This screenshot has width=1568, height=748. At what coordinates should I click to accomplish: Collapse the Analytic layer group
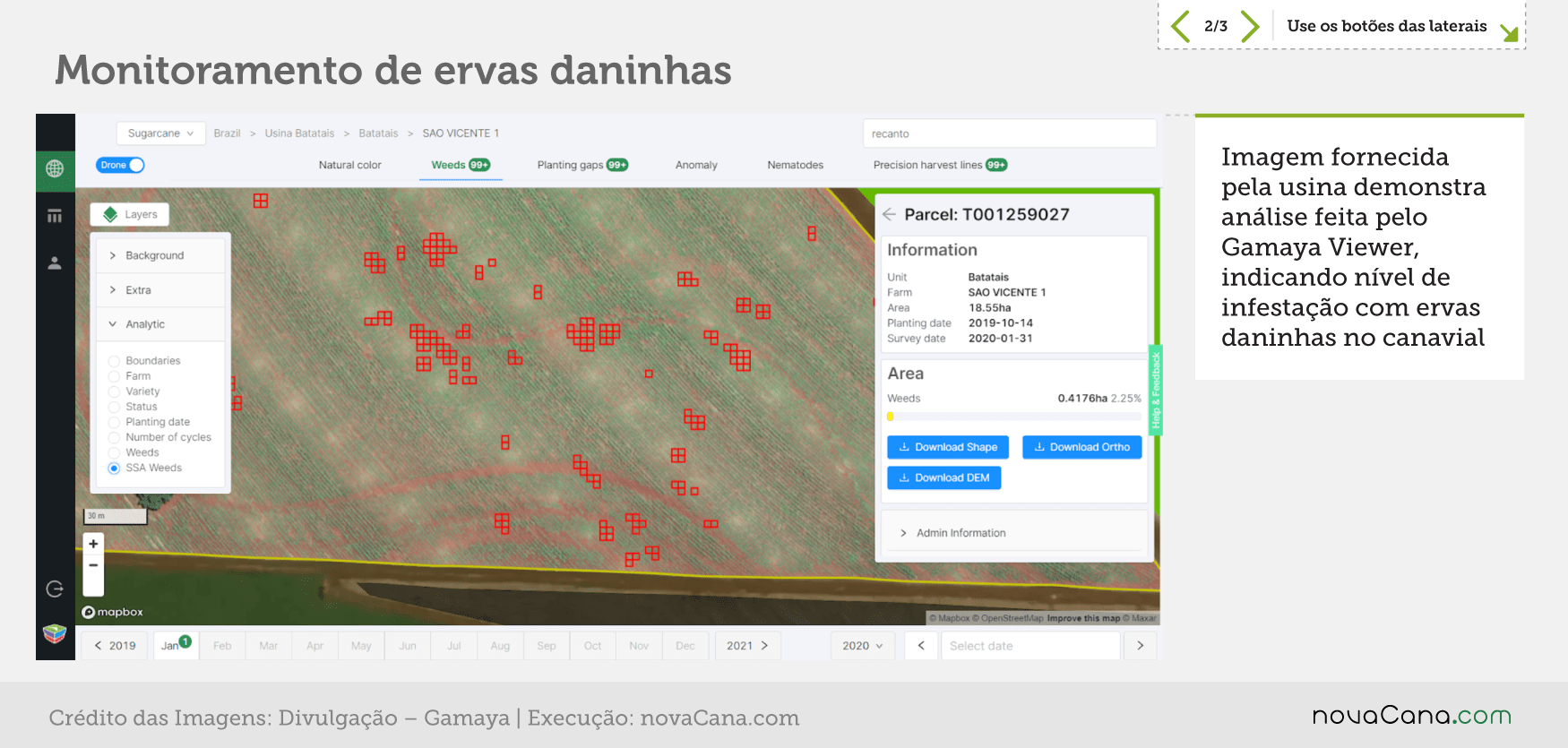[161, 324]
